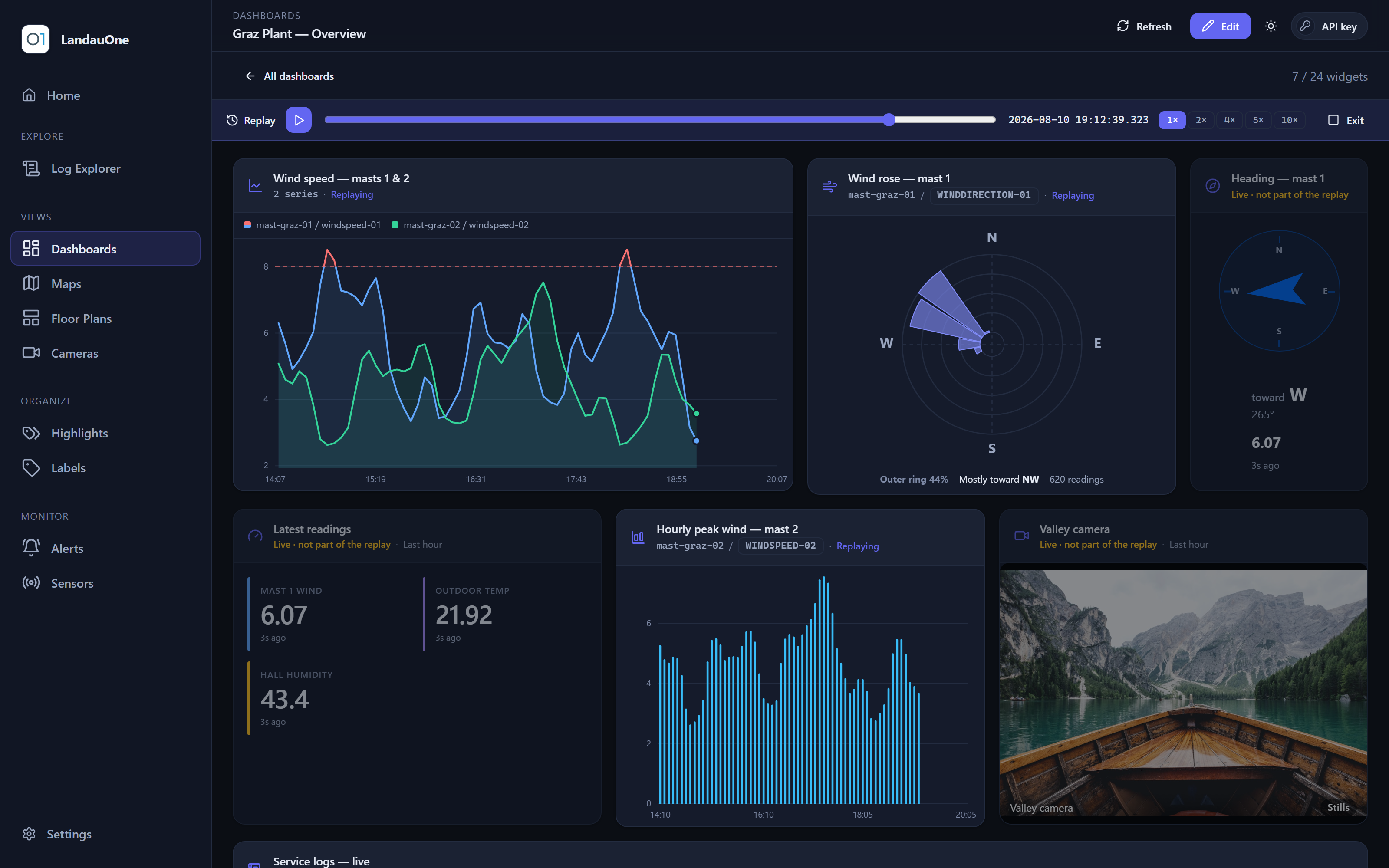
Task: Click the OUTDOOR TEMP reading 21.92
Action: [464, 615]
